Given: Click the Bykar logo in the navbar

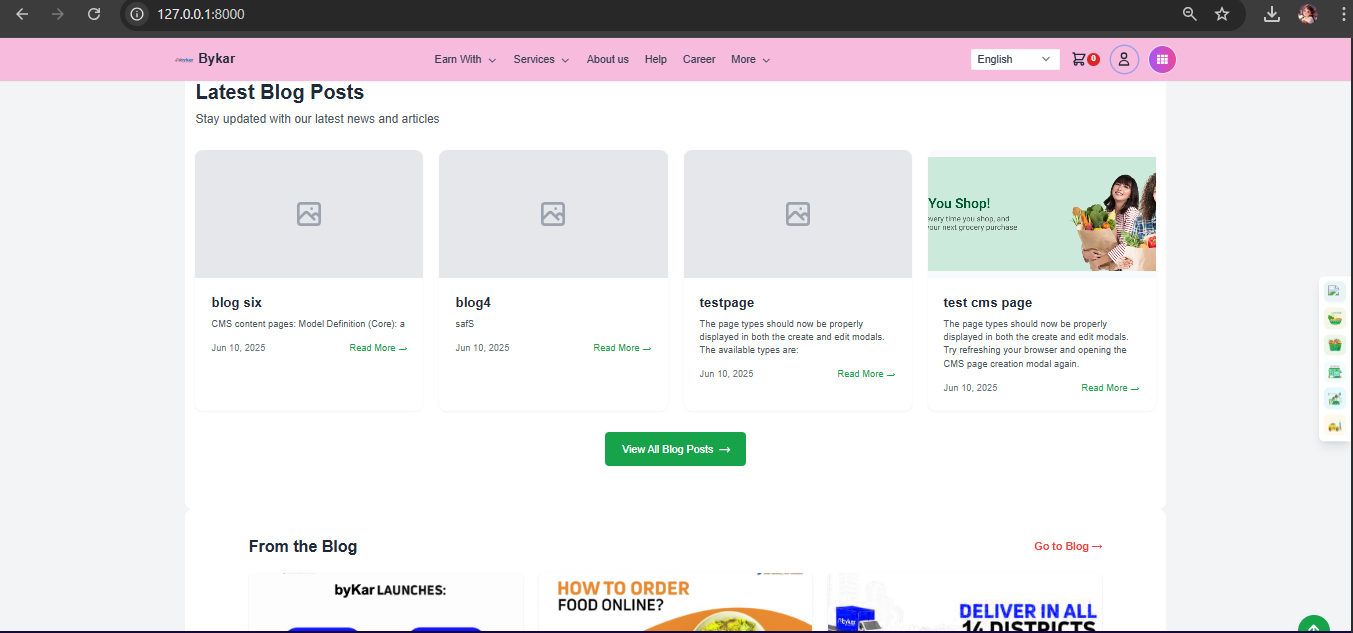Looking at the screenshot, I should (x=206, y=59).
